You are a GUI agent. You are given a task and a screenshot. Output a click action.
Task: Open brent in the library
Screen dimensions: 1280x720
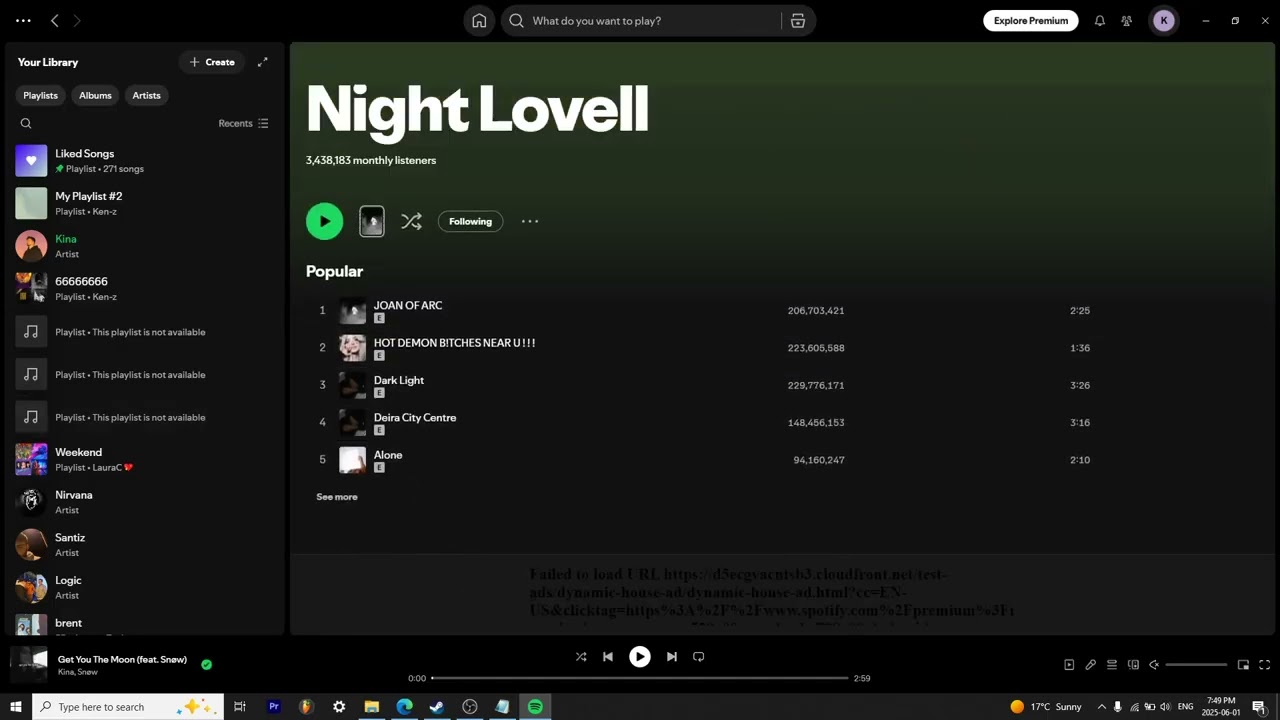[x=145, y=626]
